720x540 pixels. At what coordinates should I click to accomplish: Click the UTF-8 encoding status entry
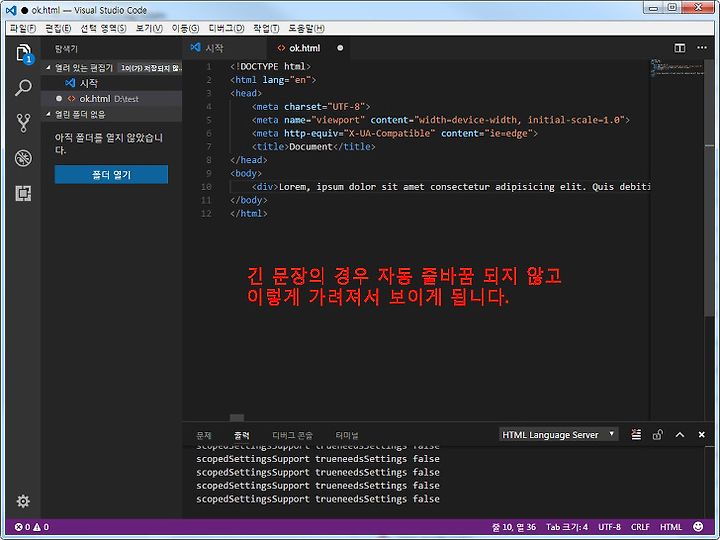tap(609, 527)
